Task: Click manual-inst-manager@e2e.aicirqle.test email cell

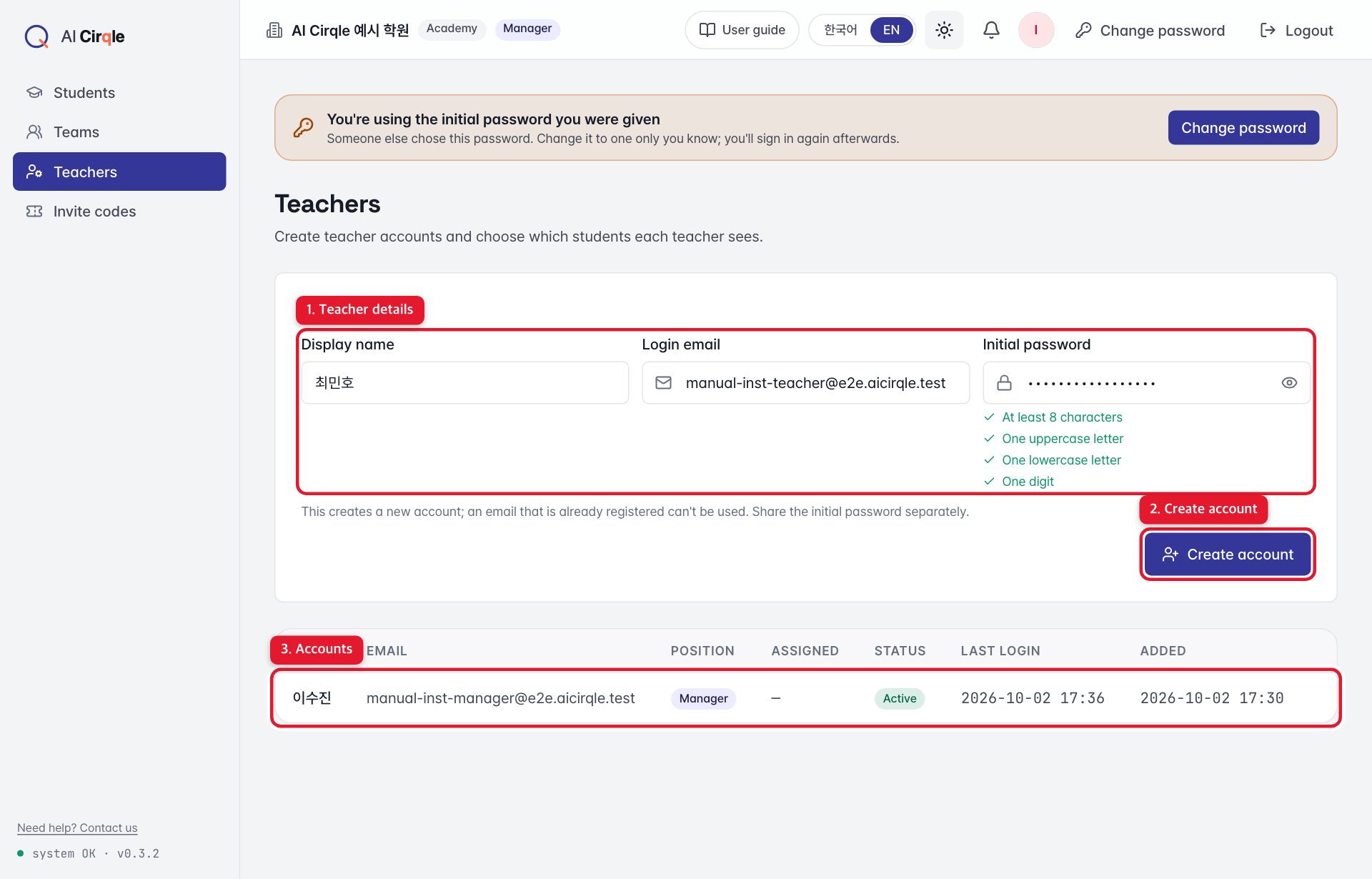Action: tap(500, 698)
